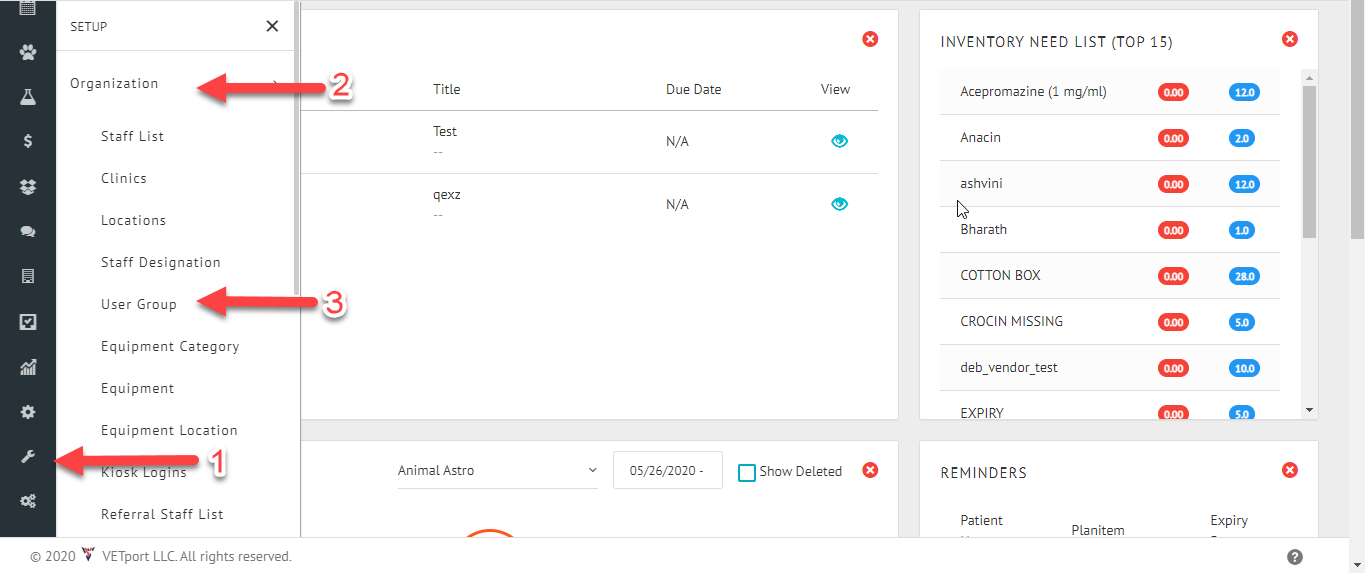The width and height of the screenshot is (1365, 573).
Task: Open the paw patients icon in sidebar
Action: [x=28, y=52]
